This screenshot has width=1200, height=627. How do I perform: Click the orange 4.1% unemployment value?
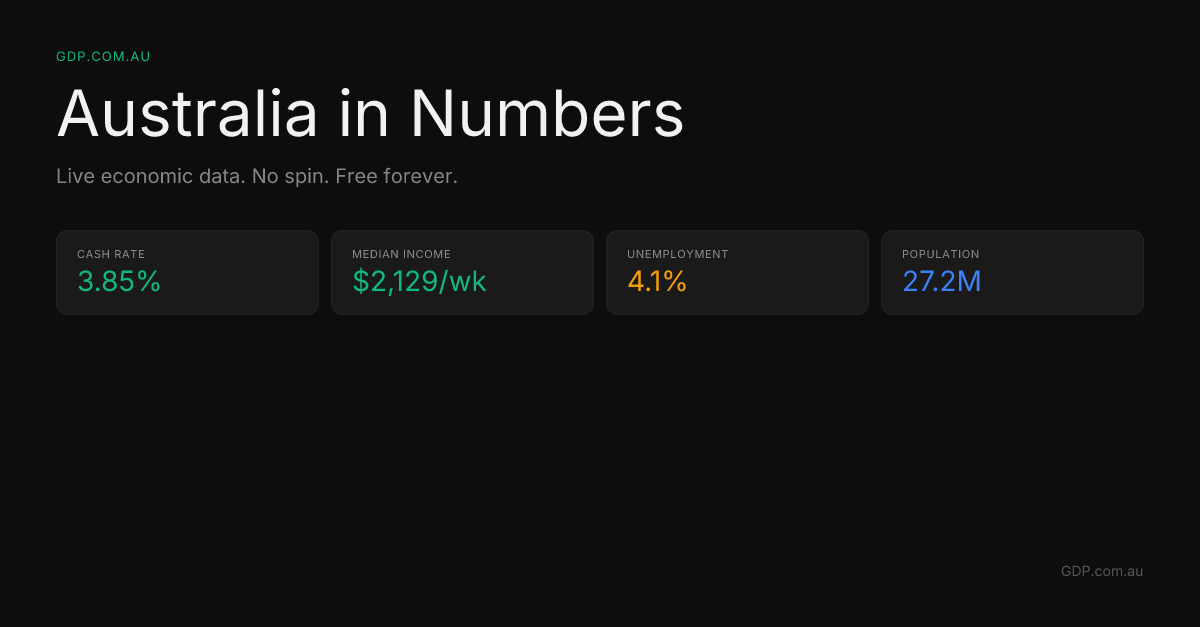click(657, 282)
